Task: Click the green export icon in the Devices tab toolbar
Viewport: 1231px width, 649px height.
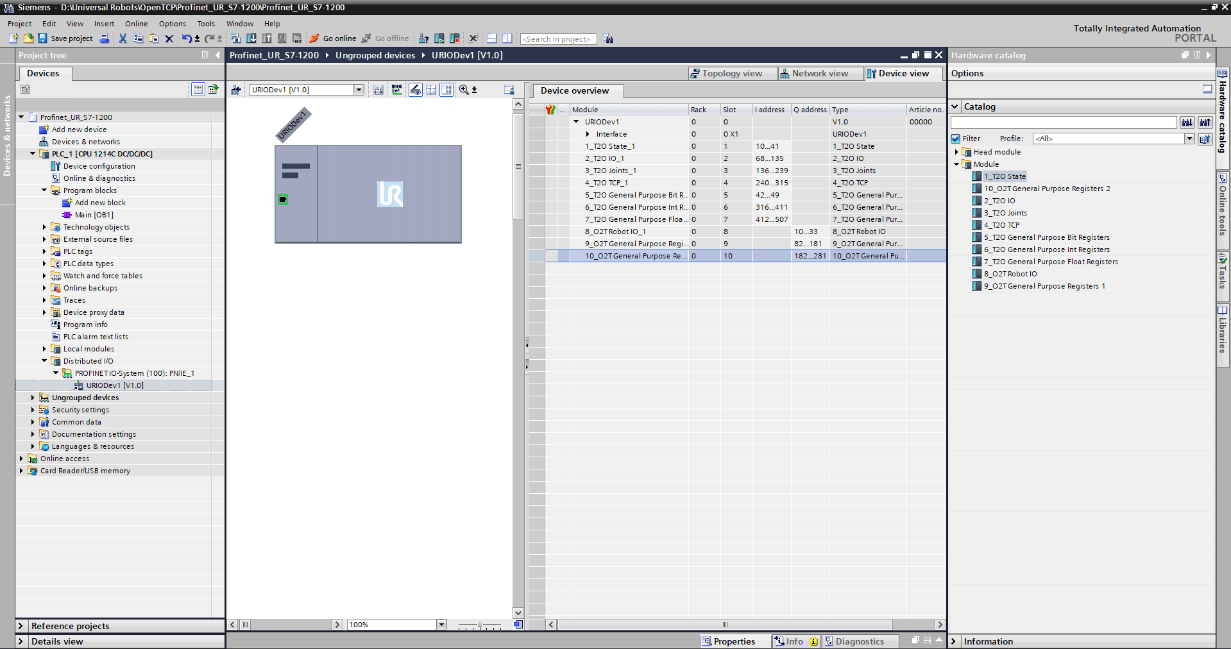Action: tap(212, 89)
